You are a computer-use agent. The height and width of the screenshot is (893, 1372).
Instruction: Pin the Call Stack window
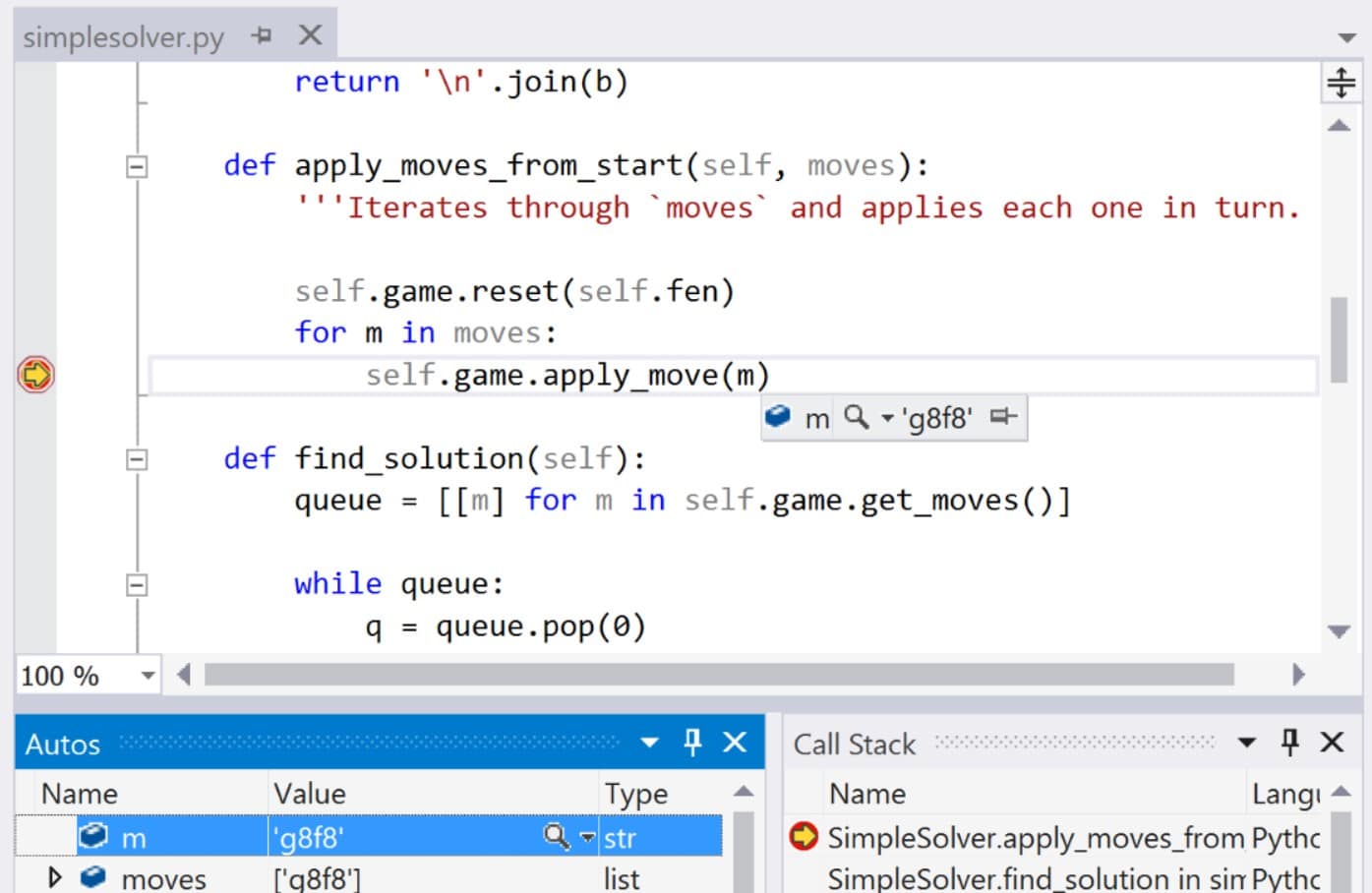[1289, 744]
